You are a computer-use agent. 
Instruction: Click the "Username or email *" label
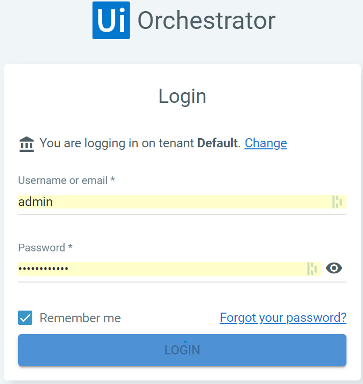pos(66,180)
